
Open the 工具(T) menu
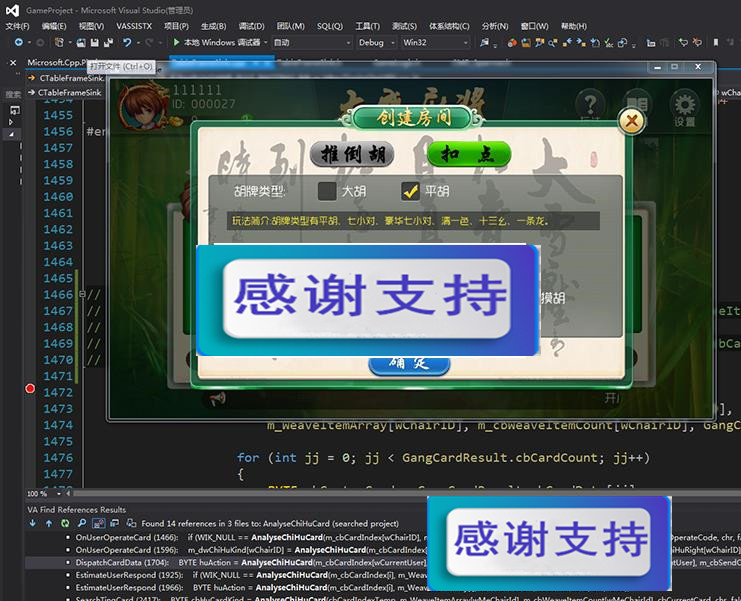pyautogui.click(x=368, y=26)
